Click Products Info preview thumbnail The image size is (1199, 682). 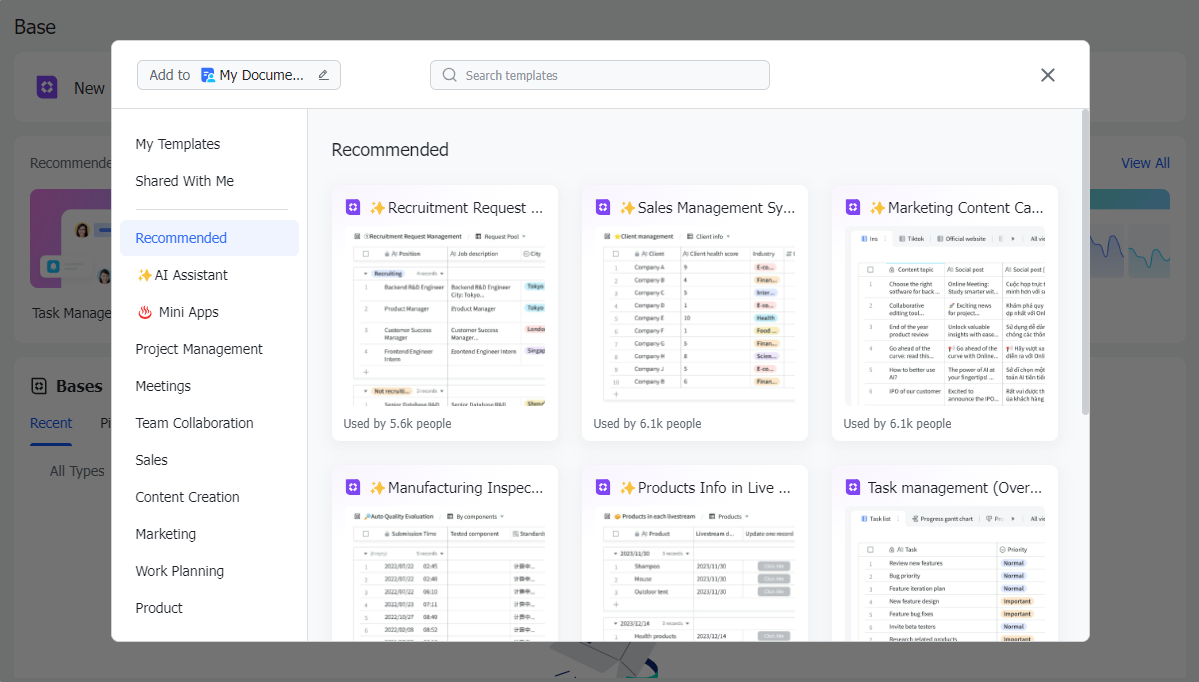pyautogui.click(x=695, y=573)
